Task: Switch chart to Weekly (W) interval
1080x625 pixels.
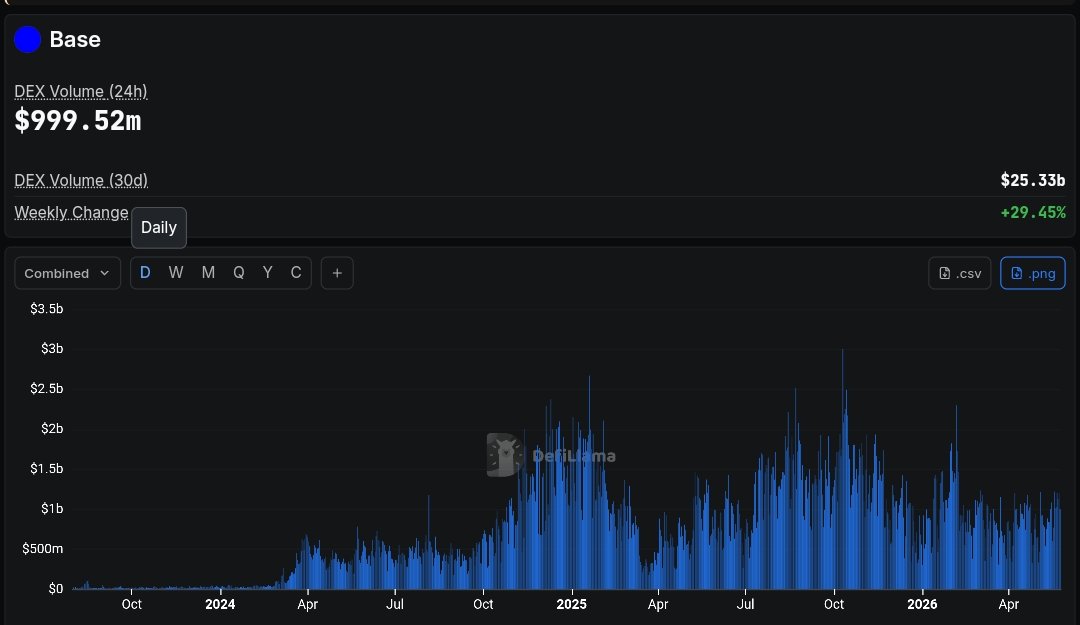Action: pyautogui.click(x=176, y=273)
